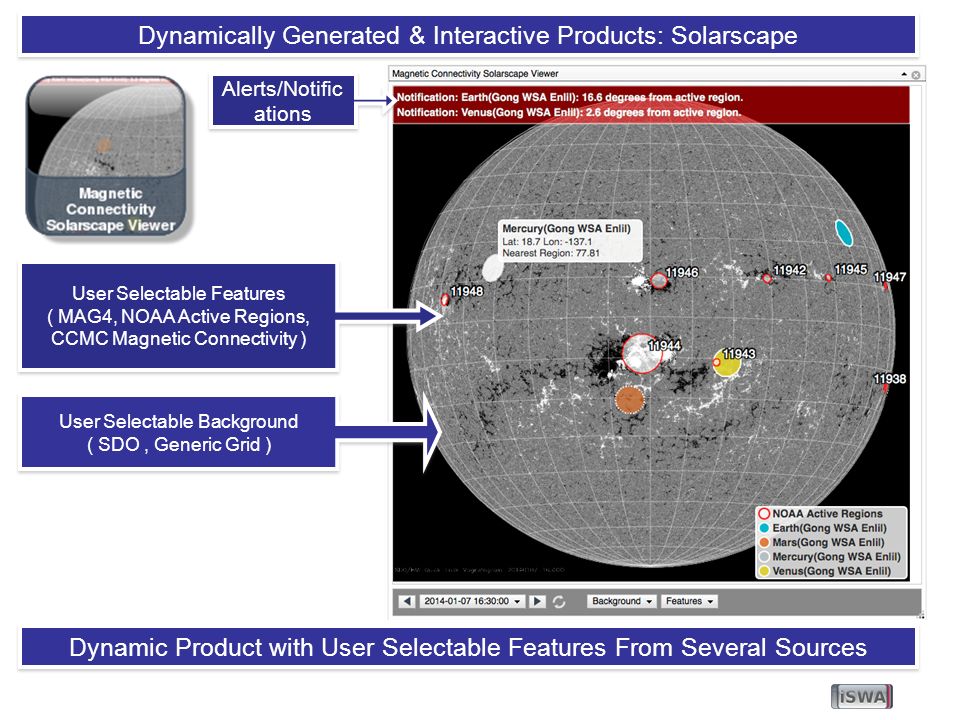
Task: Click the Alerts/Notifications label box
Action: (x=283, y=101)
